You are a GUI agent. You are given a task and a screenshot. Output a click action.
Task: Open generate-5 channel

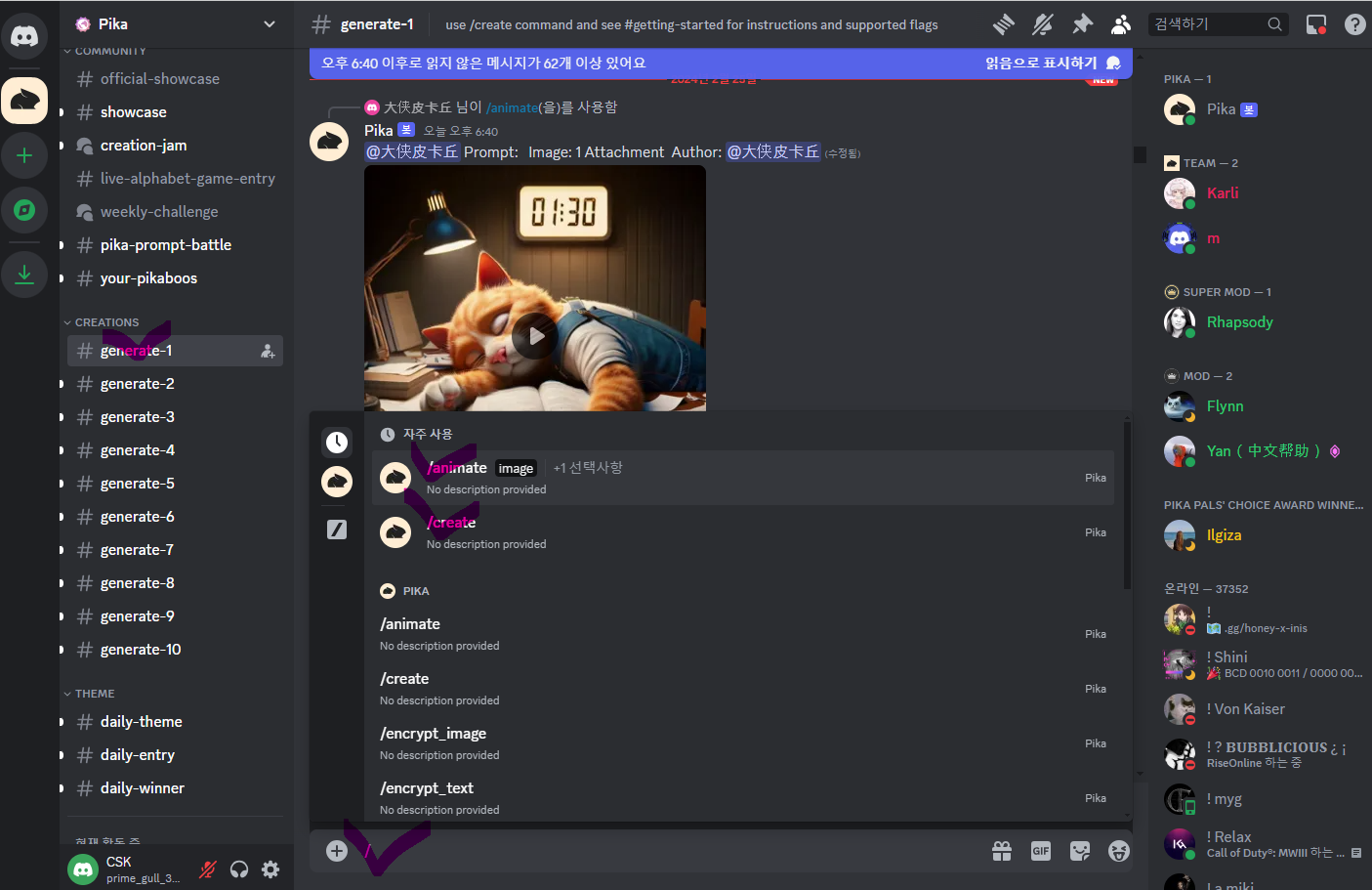(x=175, y=484)
